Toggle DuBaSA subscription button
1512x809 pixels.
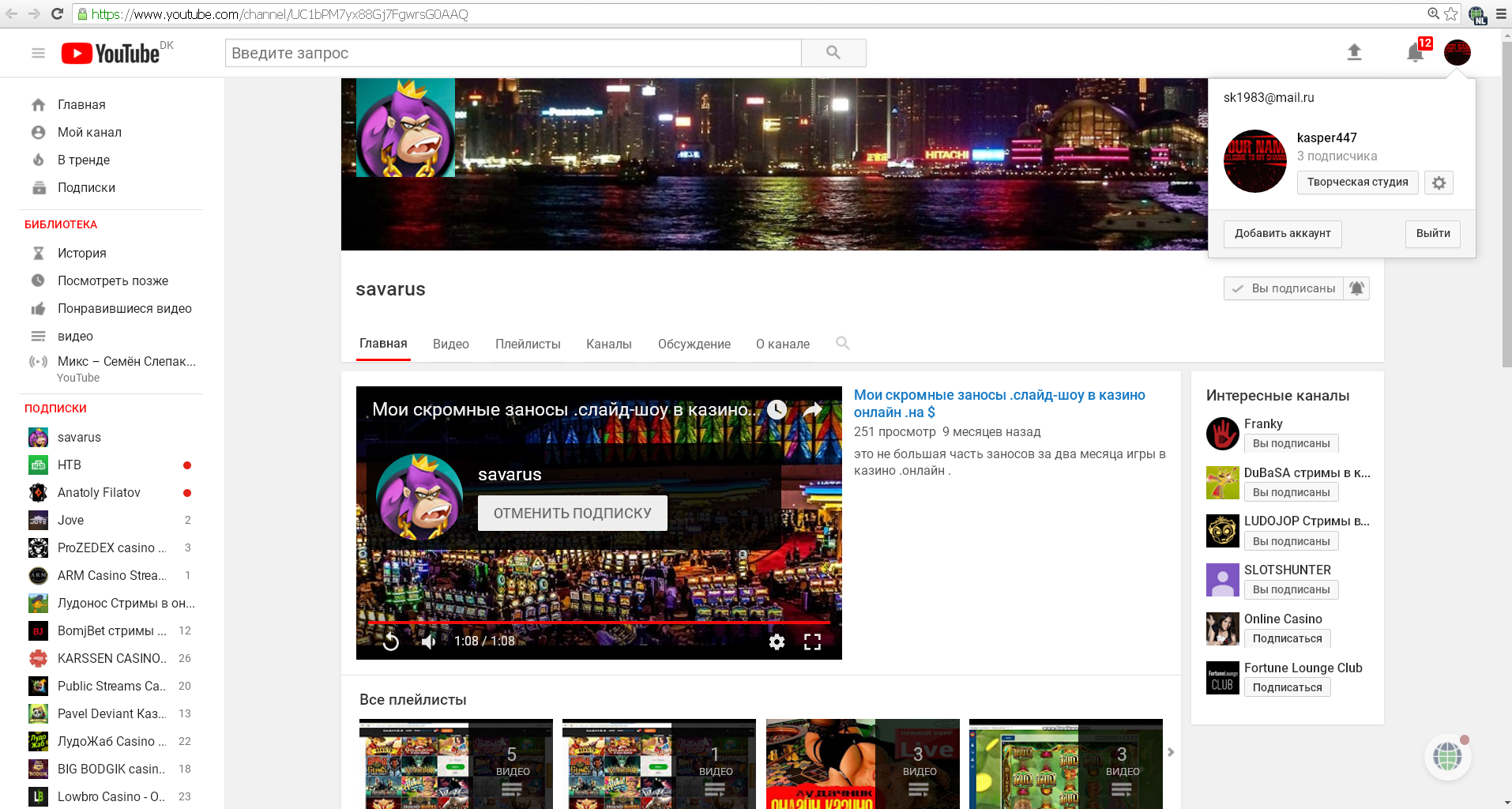1292,492
